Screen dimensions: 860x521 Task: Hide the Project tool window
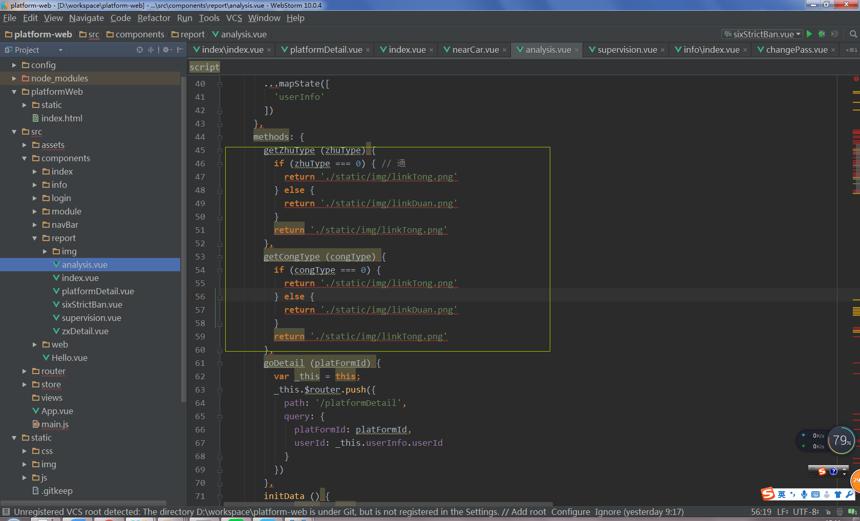pos(179,50)
